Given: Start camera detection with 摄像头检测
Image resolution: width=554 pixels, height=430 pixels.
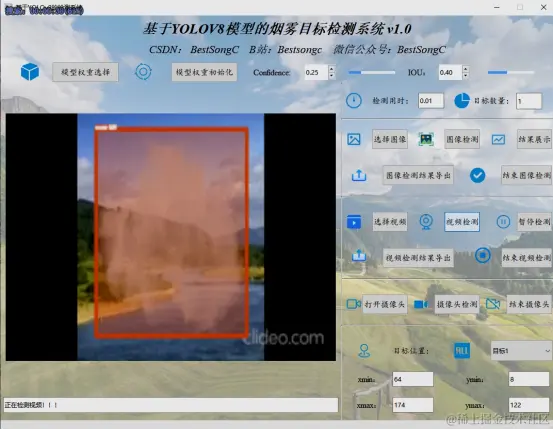Looking at the screenshot, I should (x=457, y=304).
